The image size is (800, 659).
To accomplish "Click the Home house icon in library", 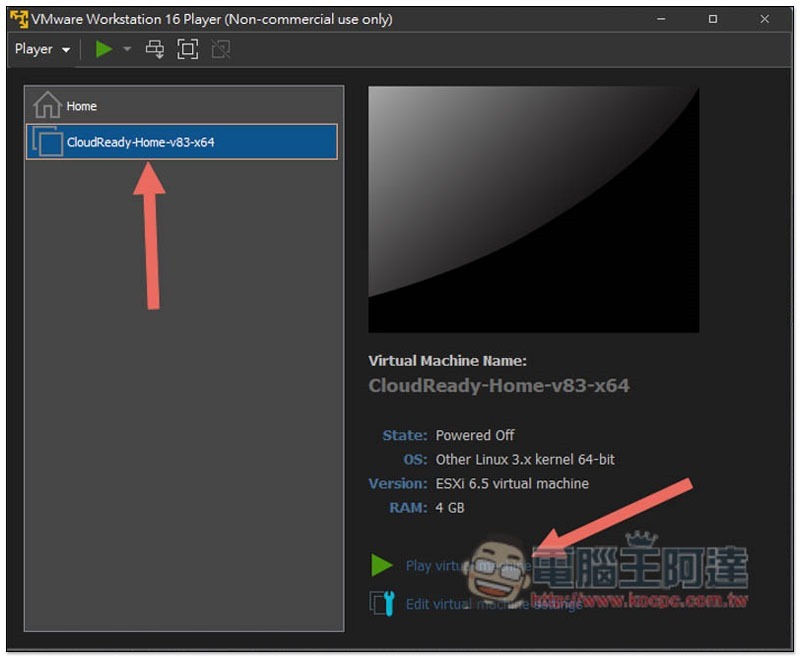I will pos(47,105).
